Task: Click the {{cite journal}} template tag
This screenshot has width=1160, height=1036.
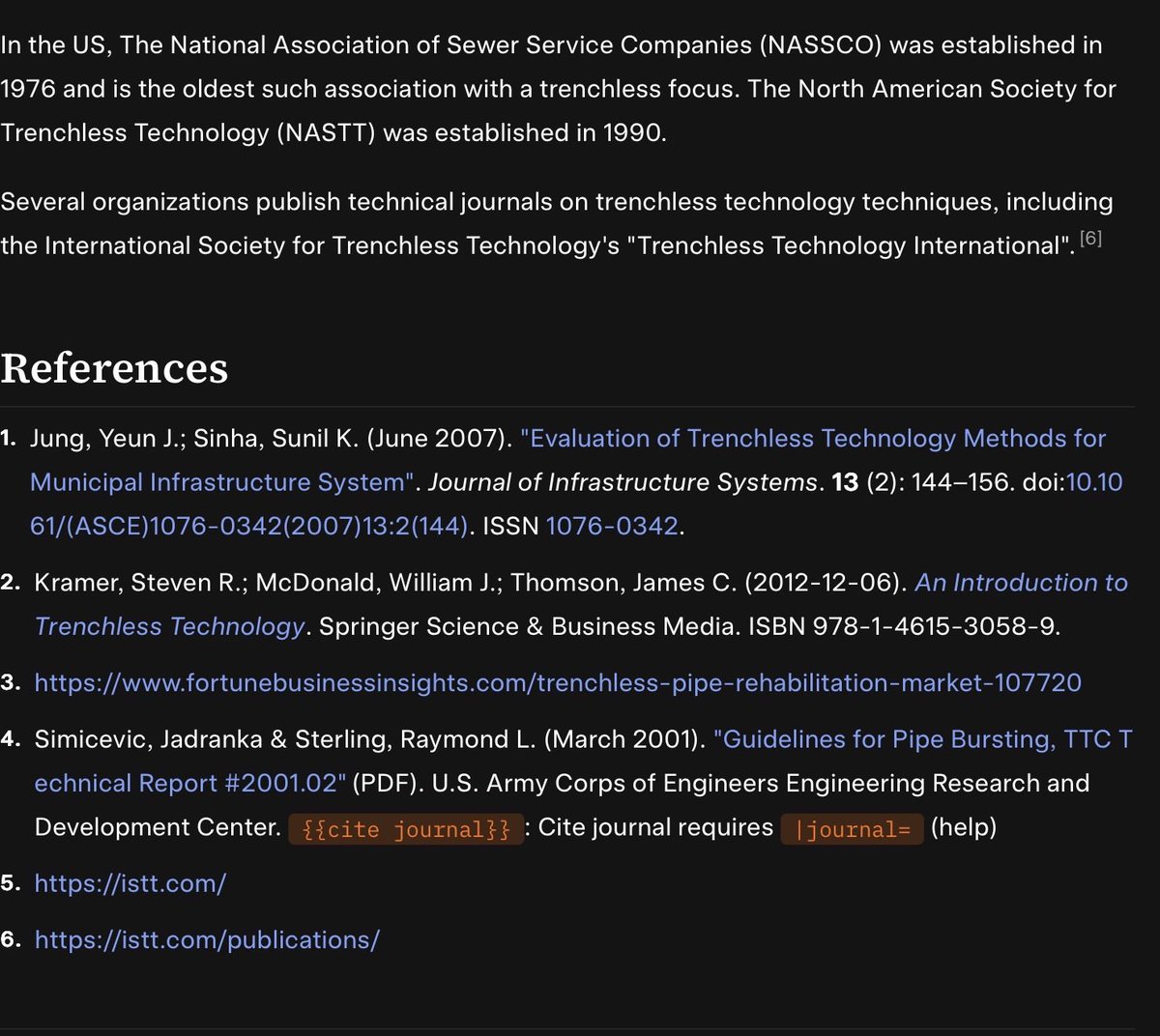Action: click(x=406, y=829)
